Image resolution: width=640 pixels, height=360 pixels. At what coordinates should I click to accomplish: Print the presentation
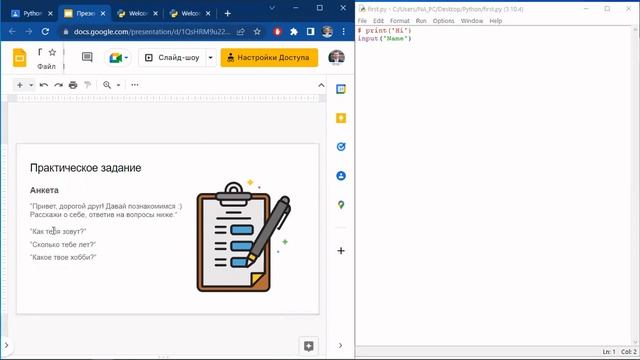pos(73,85)
